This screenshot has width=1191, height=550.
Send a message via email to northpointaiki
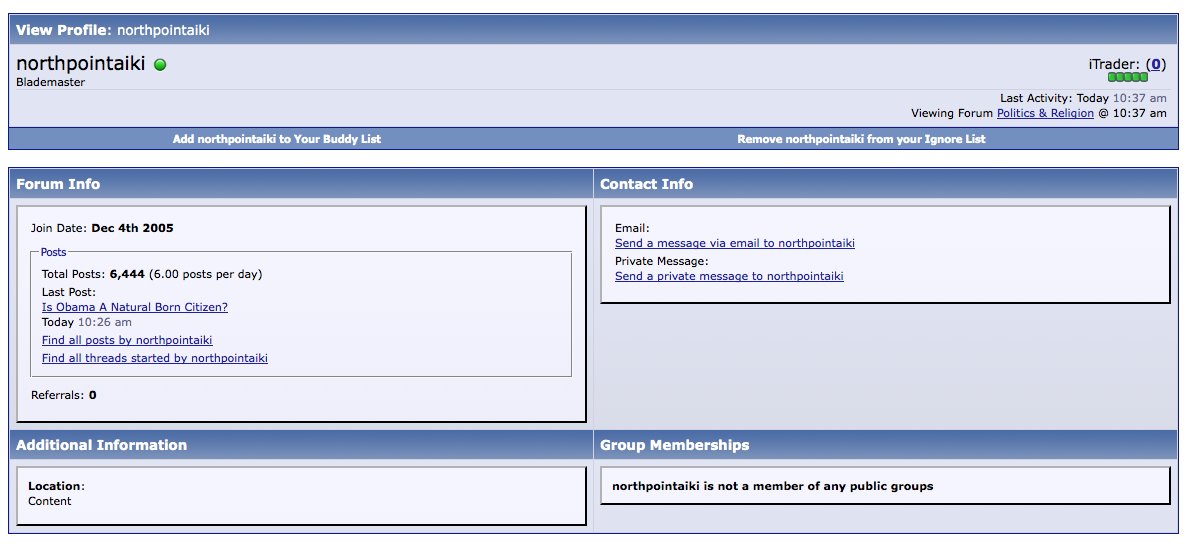pyautogui.click(x=735, y=243)
